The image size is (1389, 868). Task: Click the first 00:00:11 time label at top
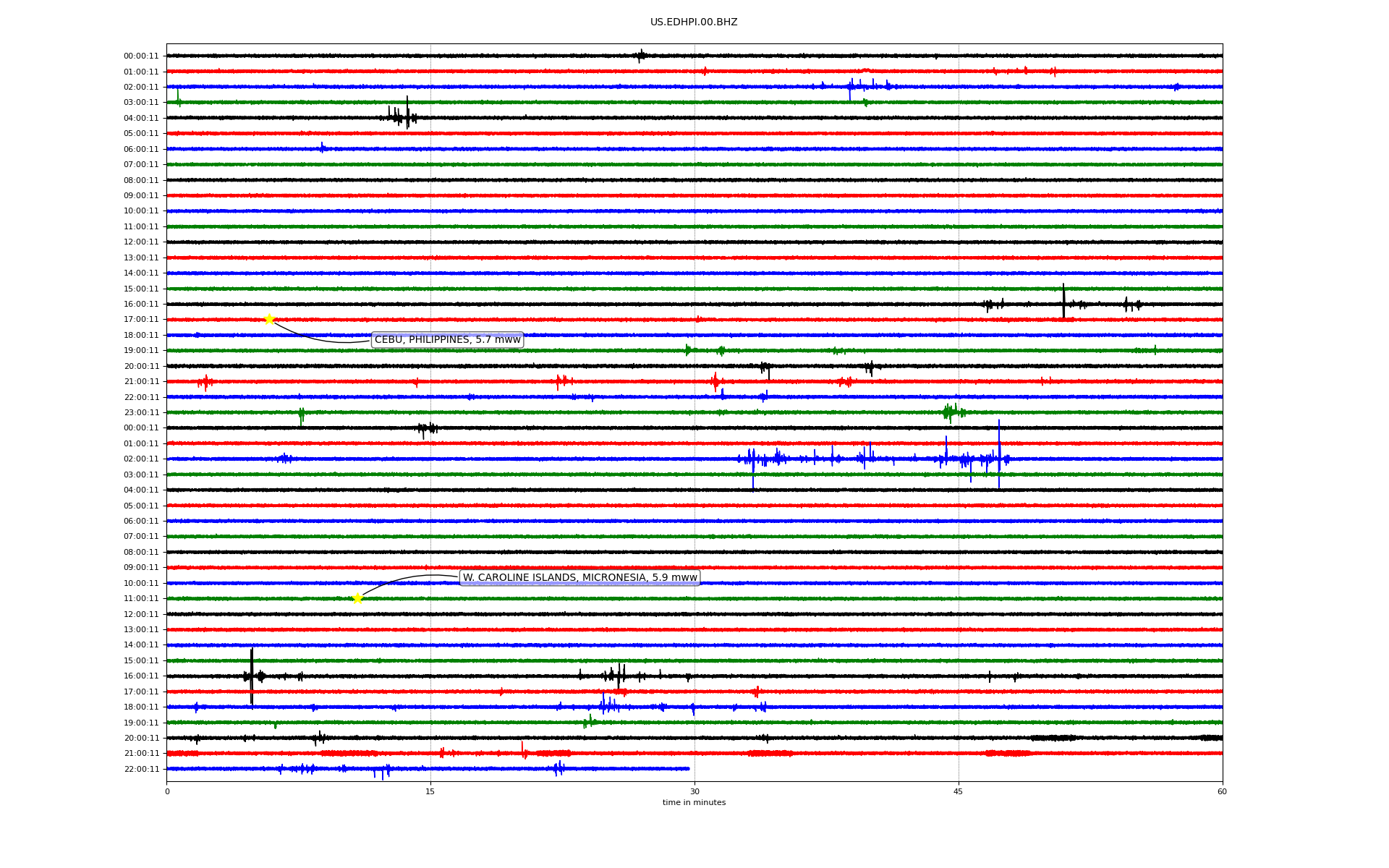[x=141, y=56]
